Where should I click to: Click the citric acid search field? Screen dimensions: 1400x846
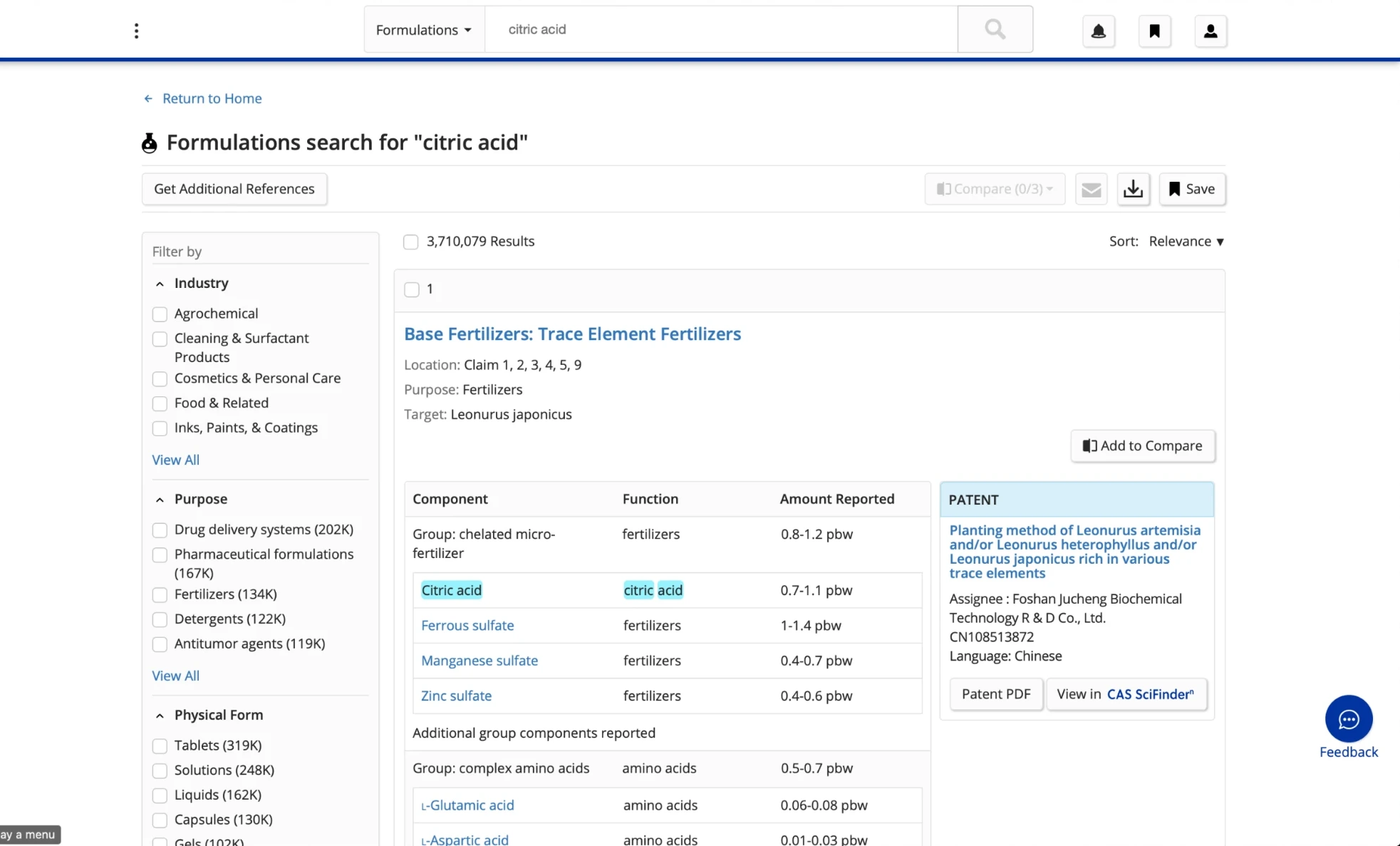pos(721,29)
